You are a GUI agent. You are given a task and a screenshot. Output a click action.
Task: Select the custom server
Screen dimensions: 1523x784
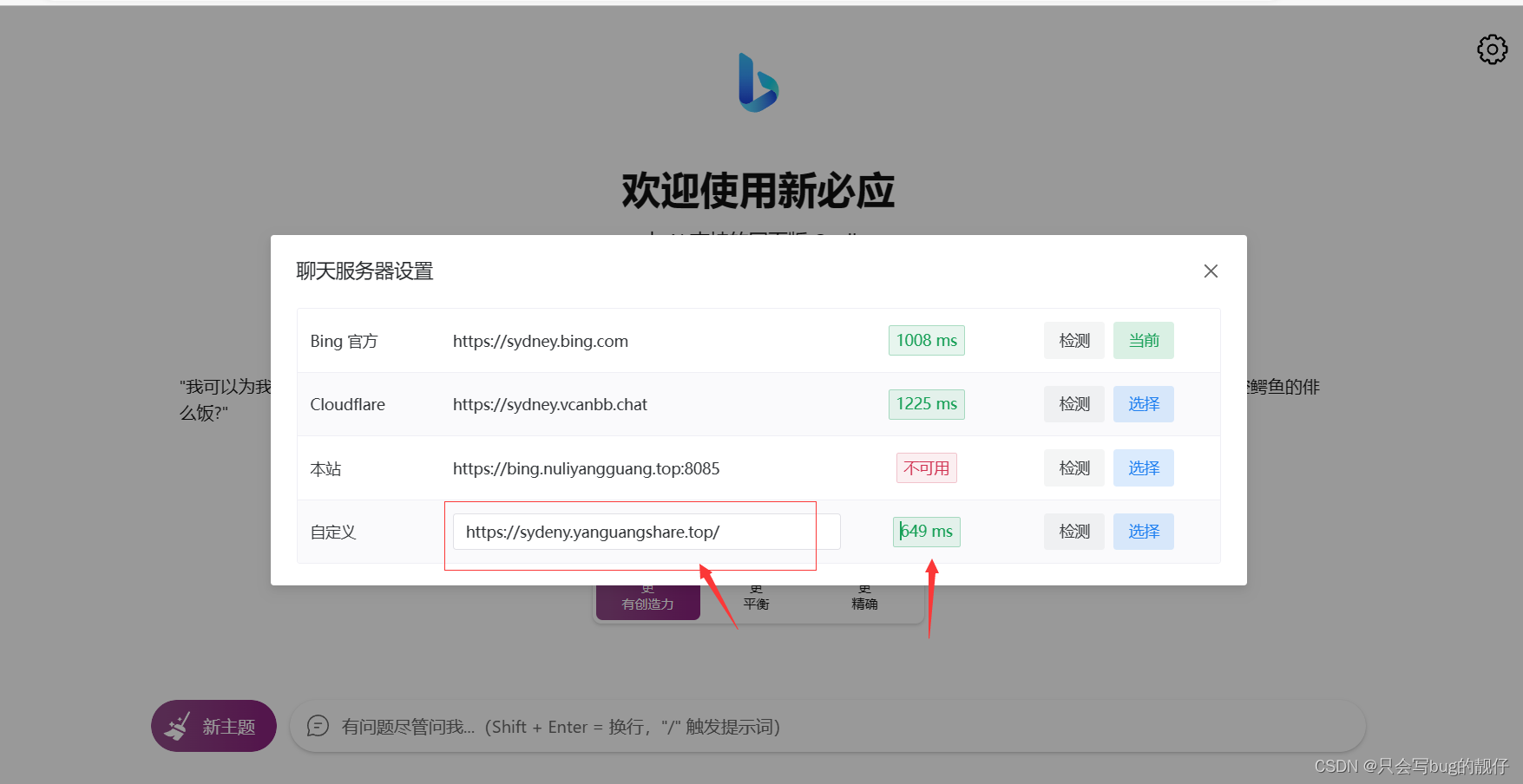tap(1144, 532)
